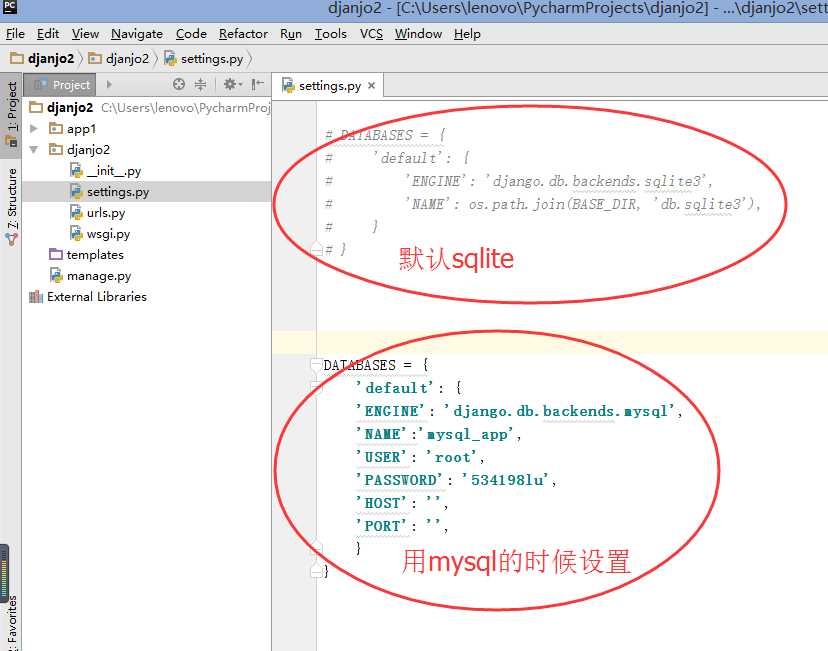828x651 pixels.
Task: Toggle the Favorites side tool window
Action: [x=11, y=623]
